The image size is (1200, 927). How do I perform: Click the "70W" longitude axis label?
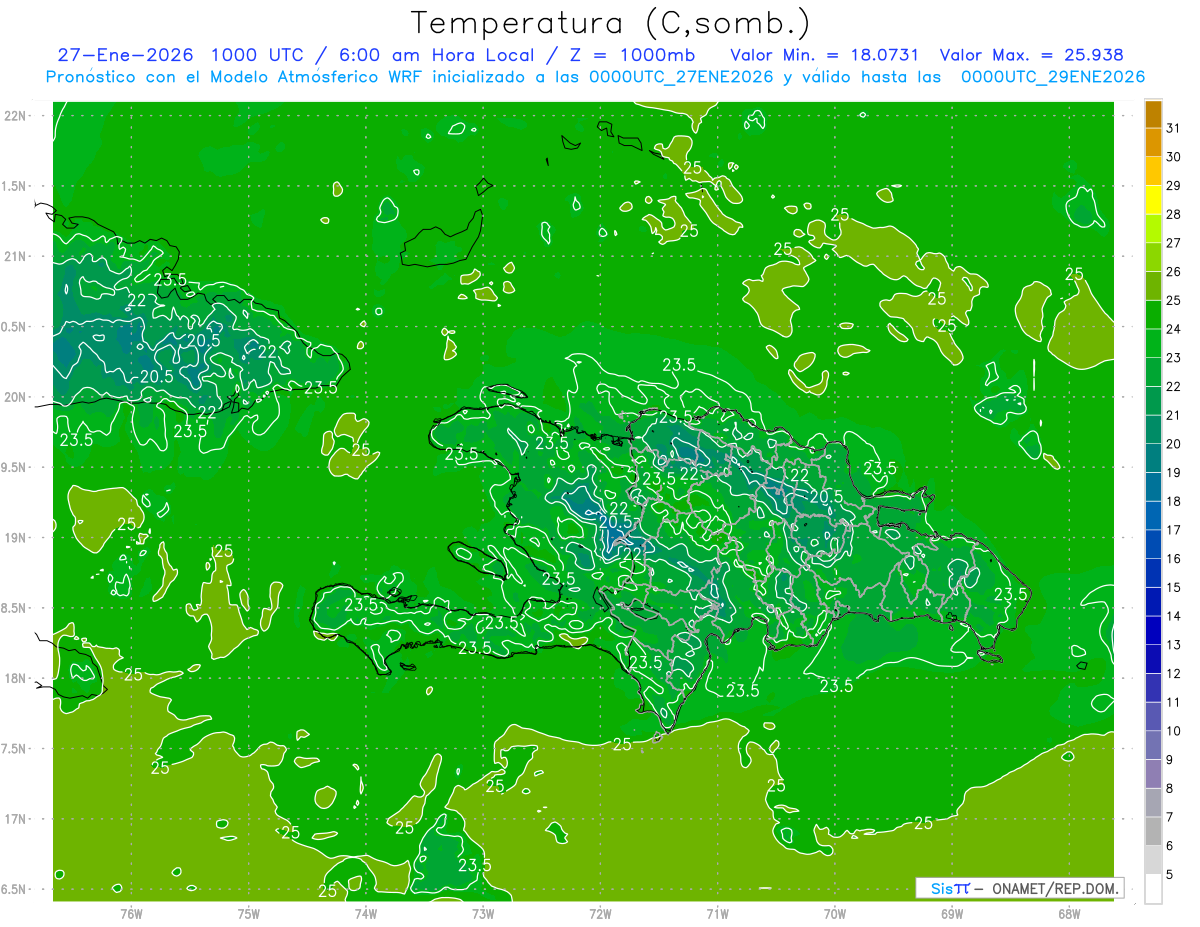coord(834,913)
